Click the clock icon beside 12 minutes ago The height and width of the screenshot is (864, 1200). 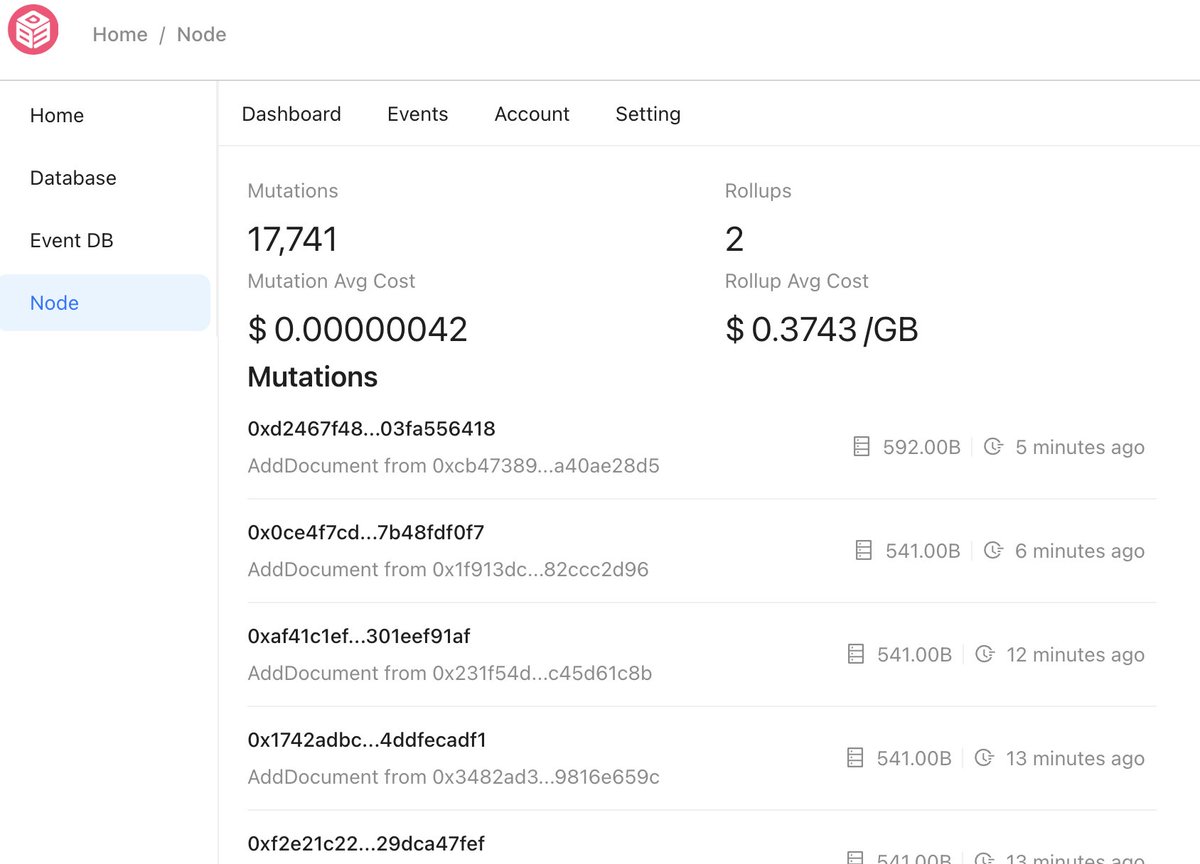click(986, 654)
